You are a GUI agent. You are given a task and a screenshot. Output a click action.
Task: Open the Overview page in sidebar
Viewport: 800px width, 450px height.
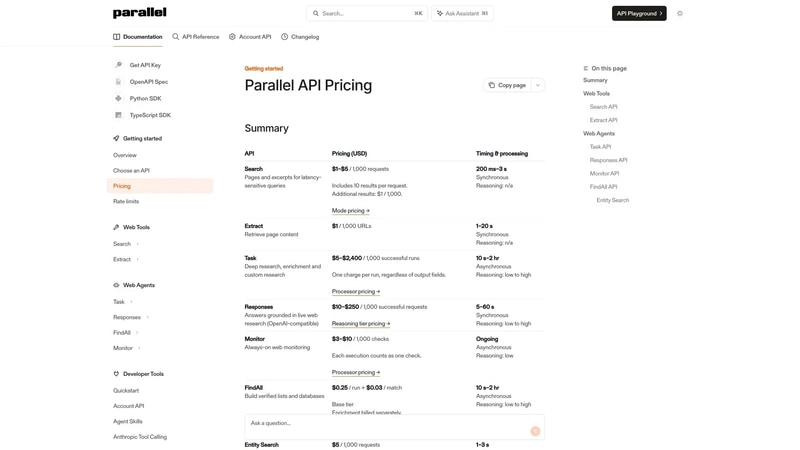tap(125, 155)
